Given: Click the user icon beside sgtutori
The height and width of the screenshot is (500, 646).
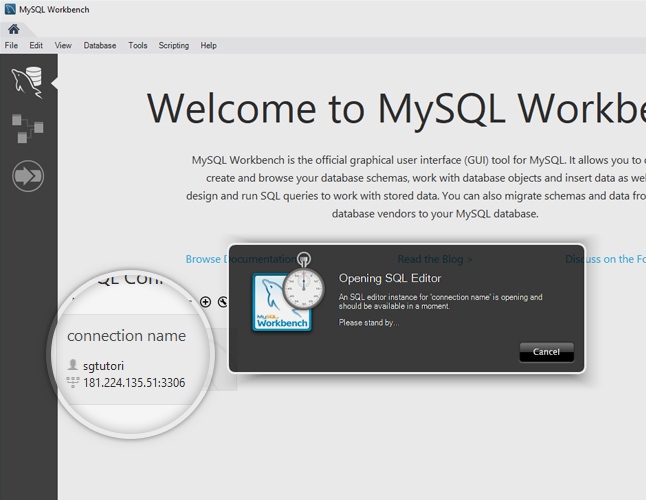Looking at the screenshot, I should click(73, 364).
